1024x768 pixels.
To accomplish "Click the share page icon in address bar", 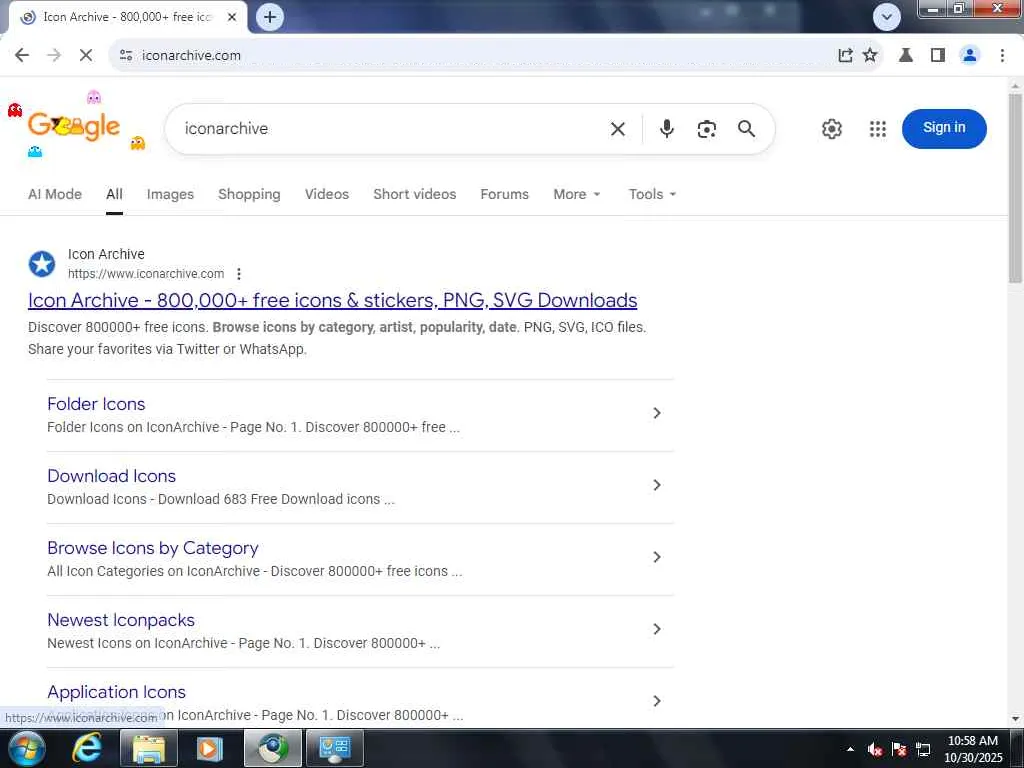I will click(845, 56).
